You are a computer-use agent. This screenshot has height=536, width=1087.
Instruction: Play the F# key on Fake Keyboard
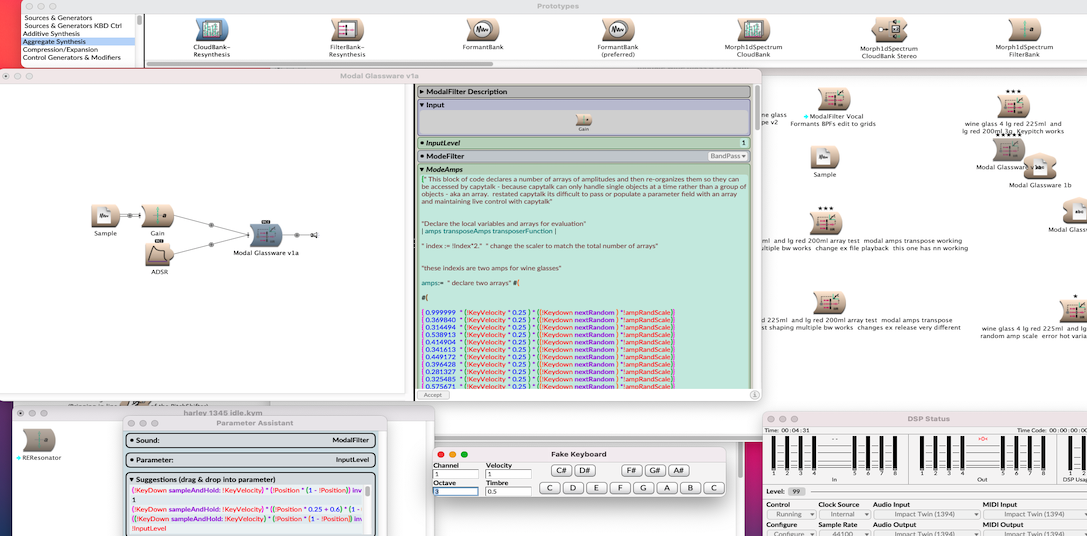pyautogui.click(x=632, y=470)
